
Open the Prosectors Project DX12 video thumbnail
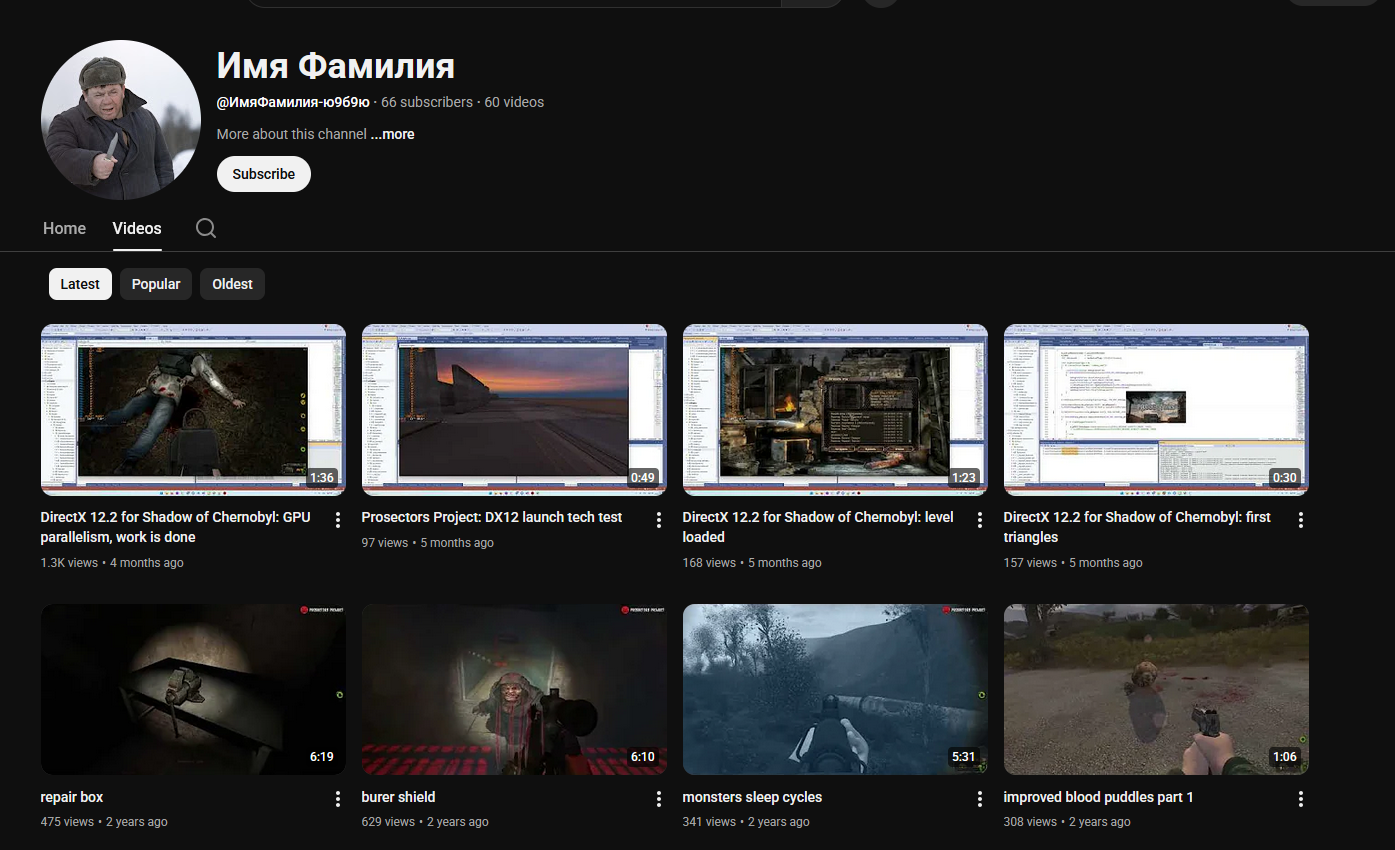point(514,409)
